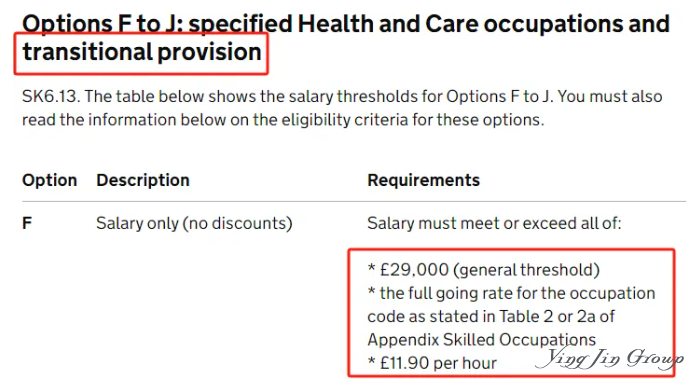Click the table header divider line
The width and height of the screenshot is (694, 389).
354,201
